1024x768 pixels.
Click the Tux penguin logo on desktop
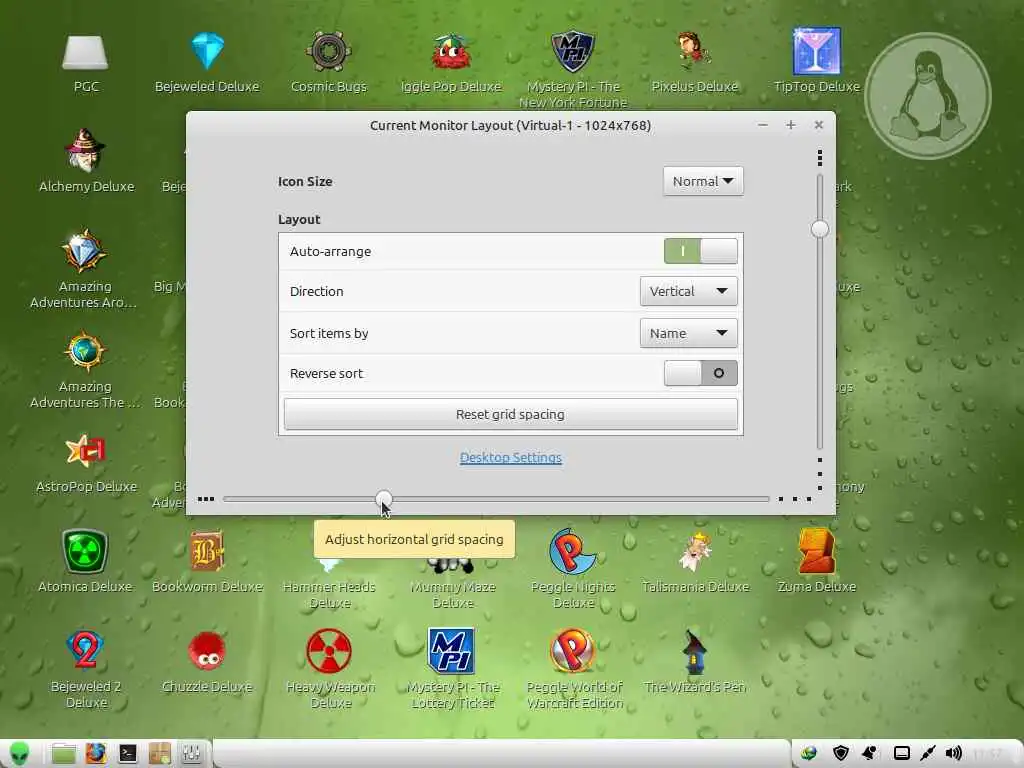click(927, 95)
